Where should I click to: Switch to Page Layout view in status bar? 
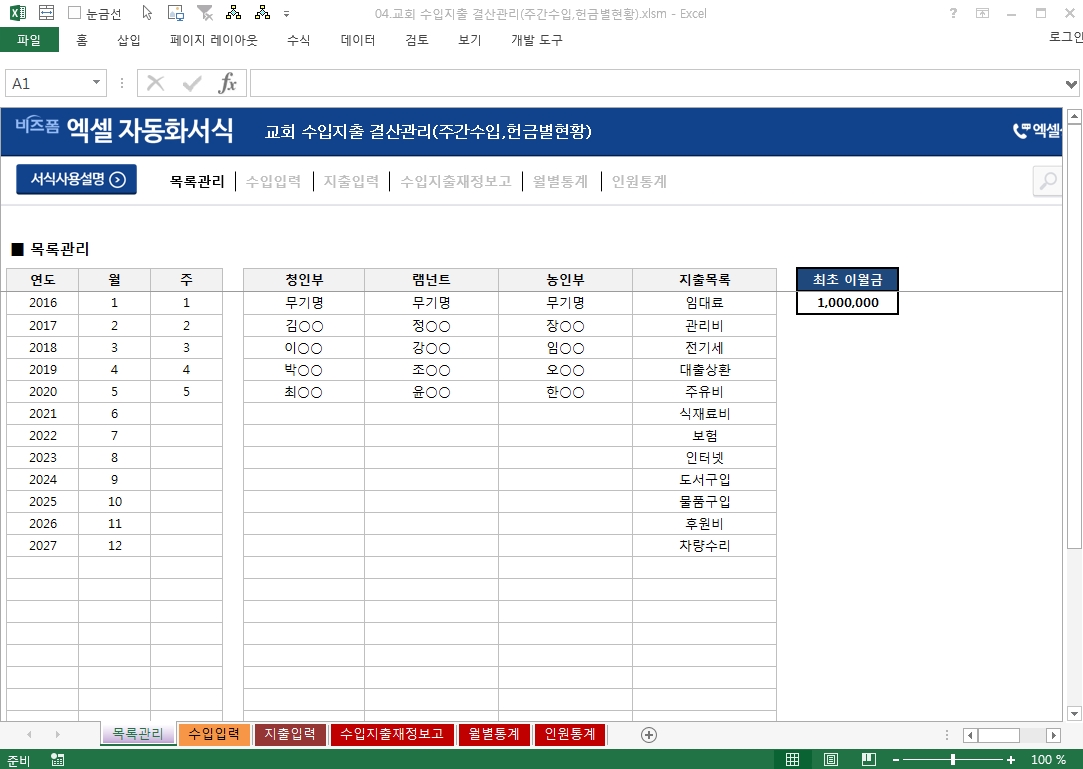tap(831, 760)
